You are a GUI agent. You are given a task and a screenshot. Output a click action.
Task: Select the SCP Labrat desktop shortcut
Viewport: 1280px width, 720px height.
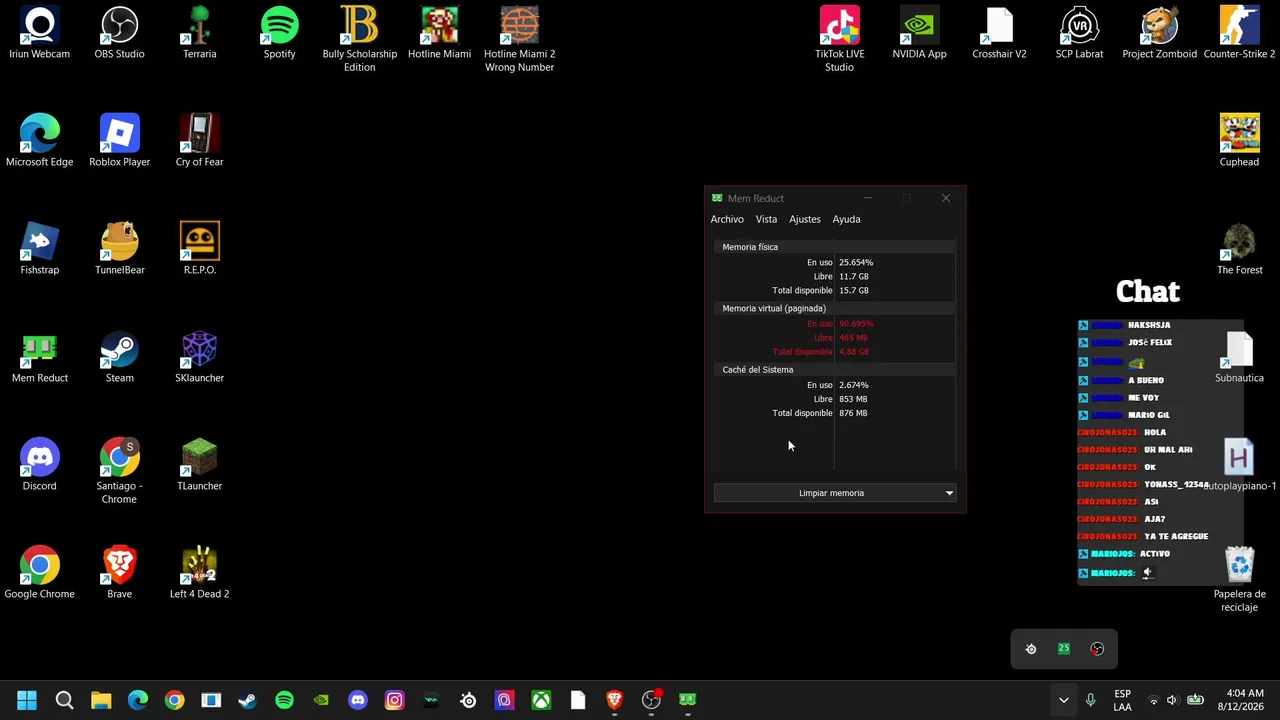(1080, 33)
